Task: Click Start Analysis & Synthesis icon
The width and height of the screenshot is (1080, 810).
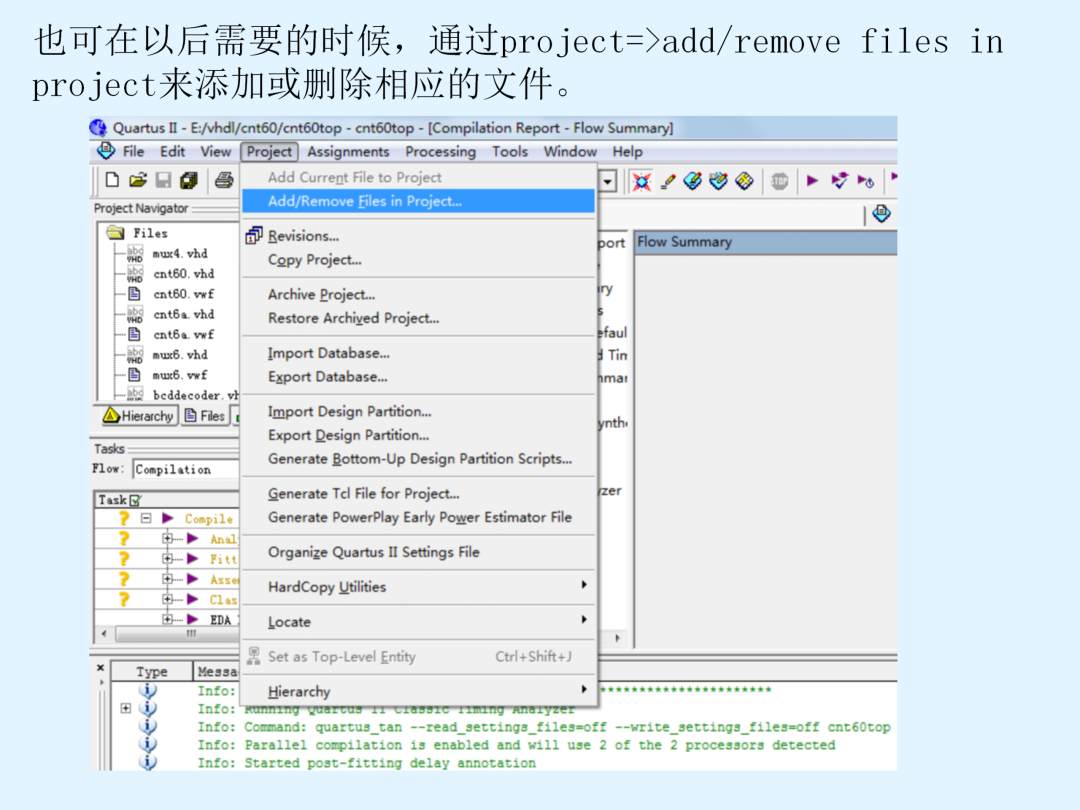Action: click(839, 181)
